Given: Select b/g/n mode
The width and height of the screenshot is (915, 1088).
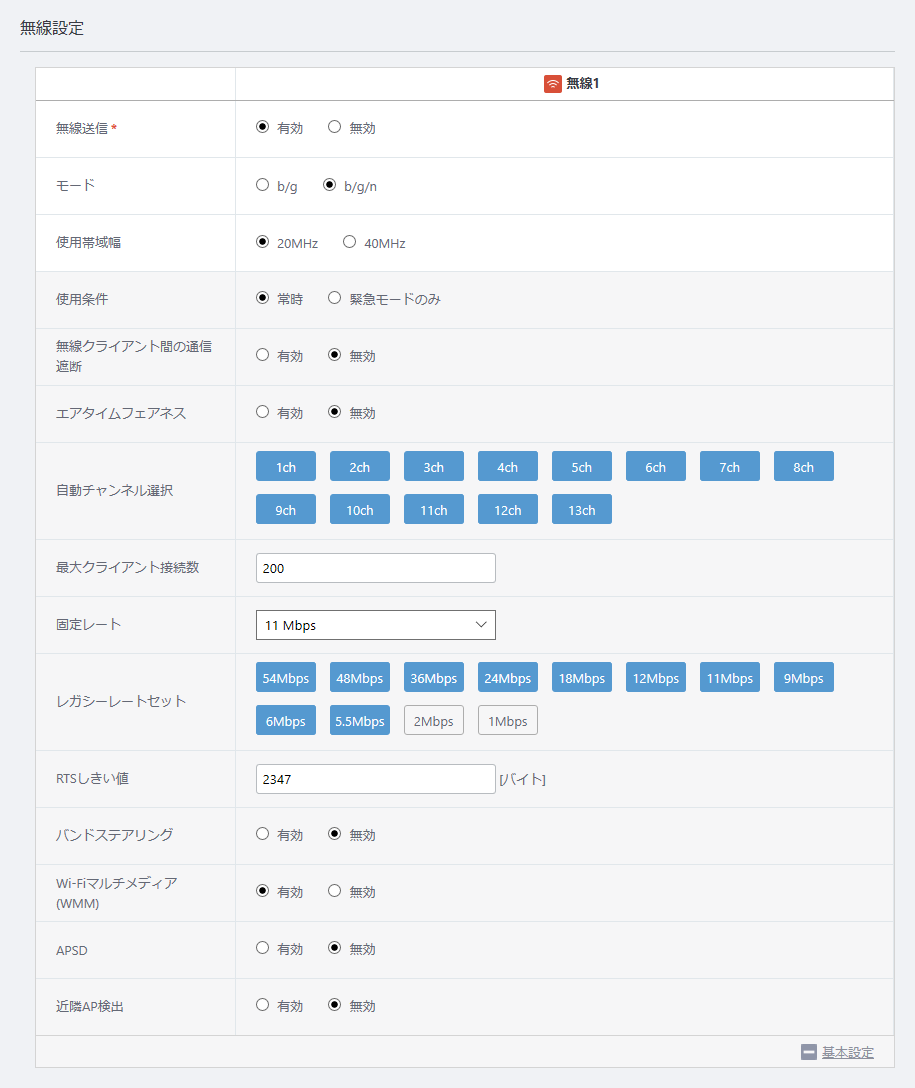Looking at the screenshot, I should [x=330, y=185].
